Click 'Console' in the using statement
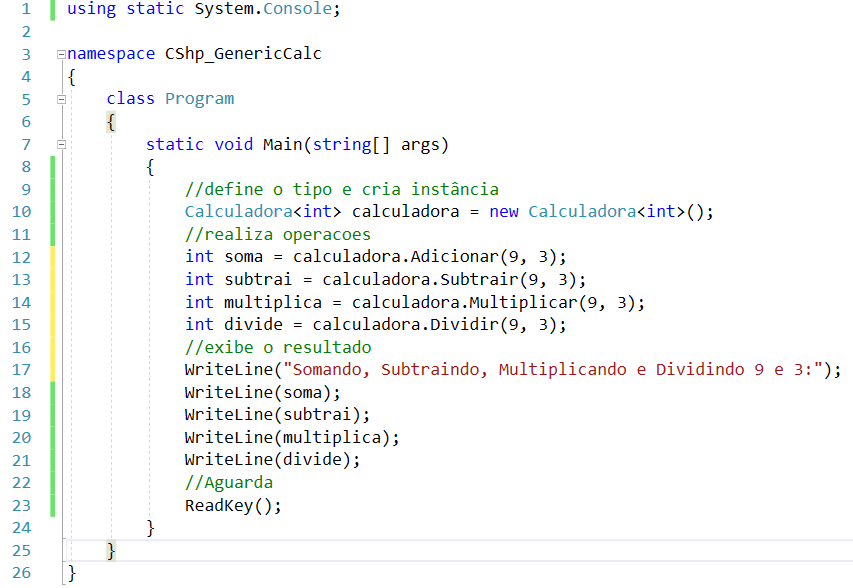 (x=298, y=9)
